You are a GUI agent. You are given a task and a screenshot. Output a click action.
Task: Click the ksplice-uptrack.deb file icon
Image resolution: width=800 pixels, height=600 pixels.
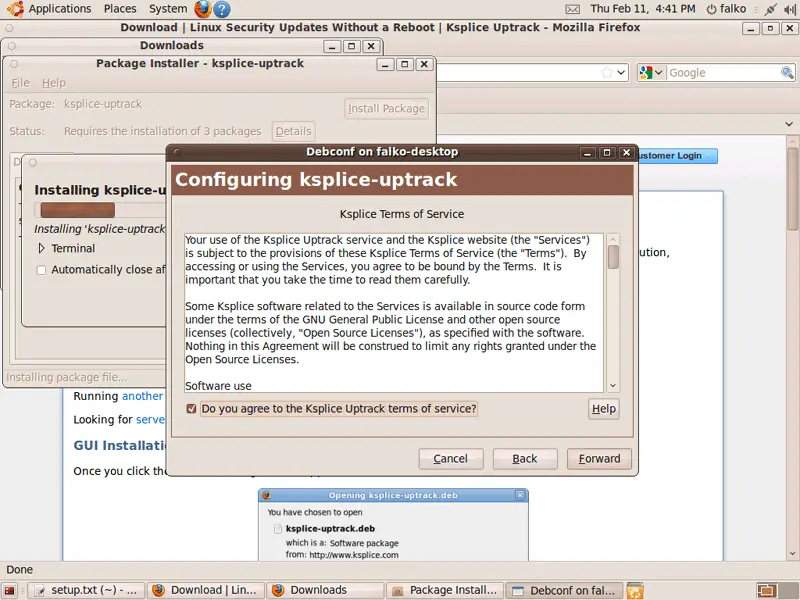(278, 529)
